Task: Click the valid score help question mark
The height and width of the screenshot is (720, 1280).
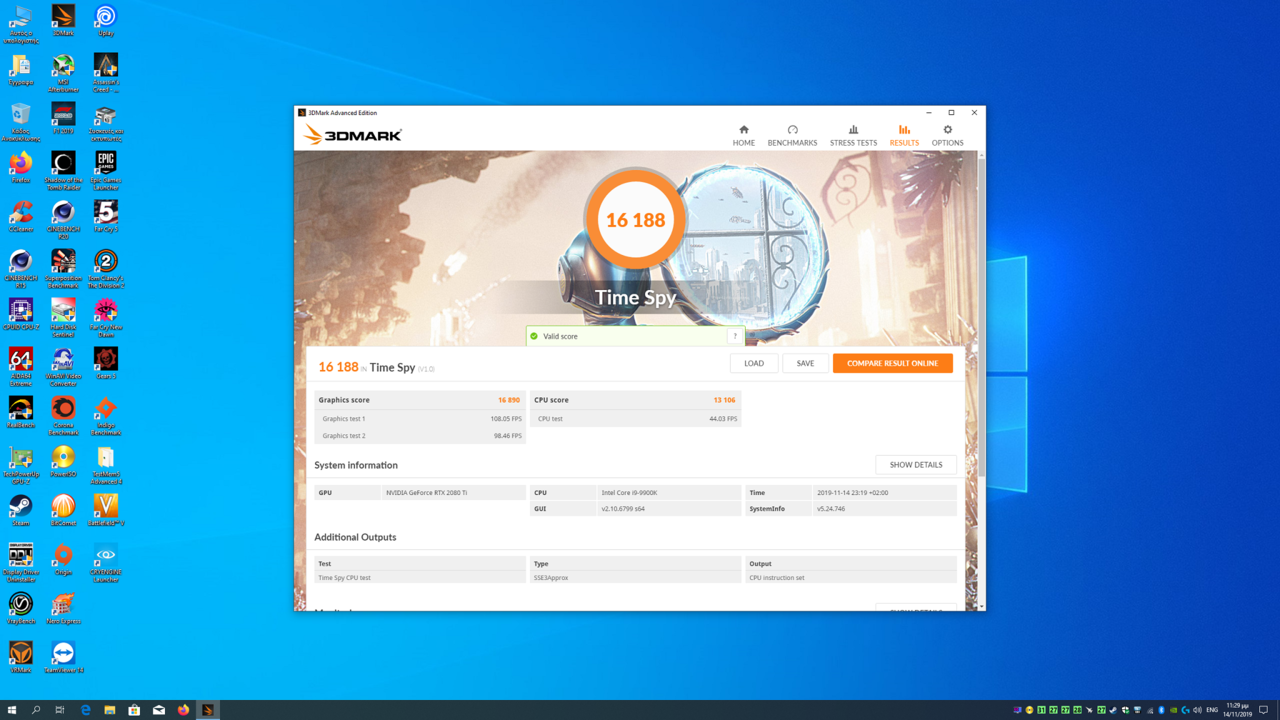Action: 735,336
